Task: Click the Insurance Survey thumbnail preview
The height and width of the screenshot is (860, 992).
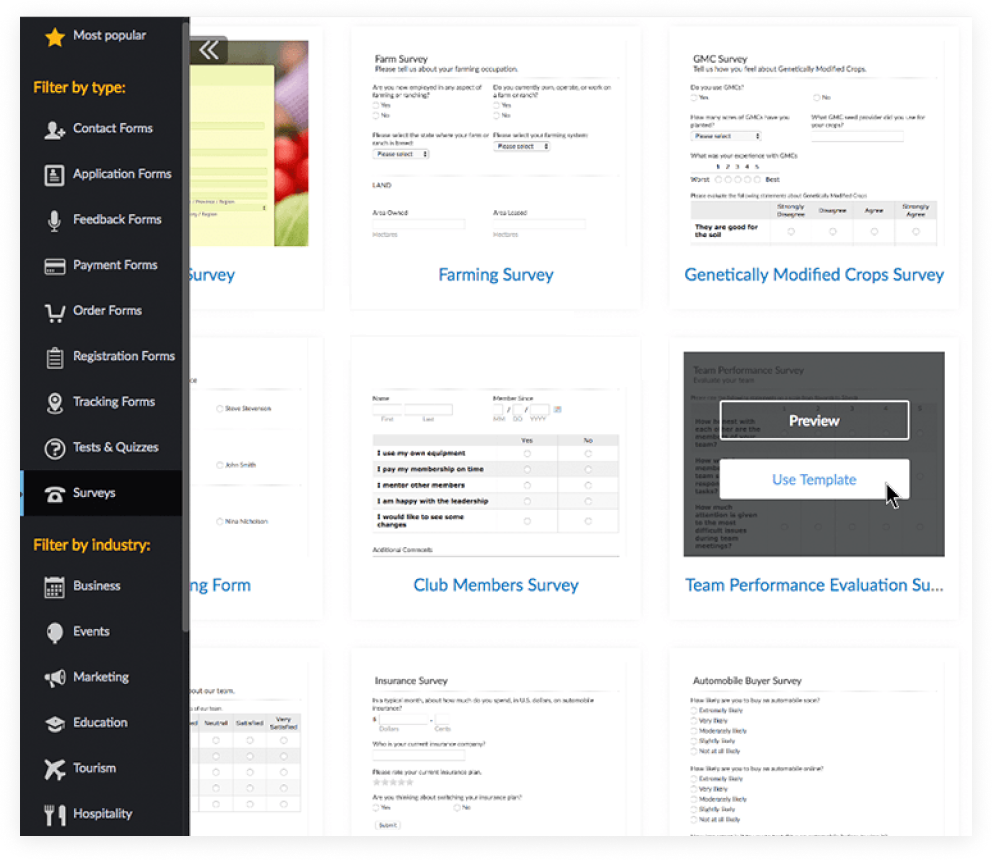Action: (495, 750)
